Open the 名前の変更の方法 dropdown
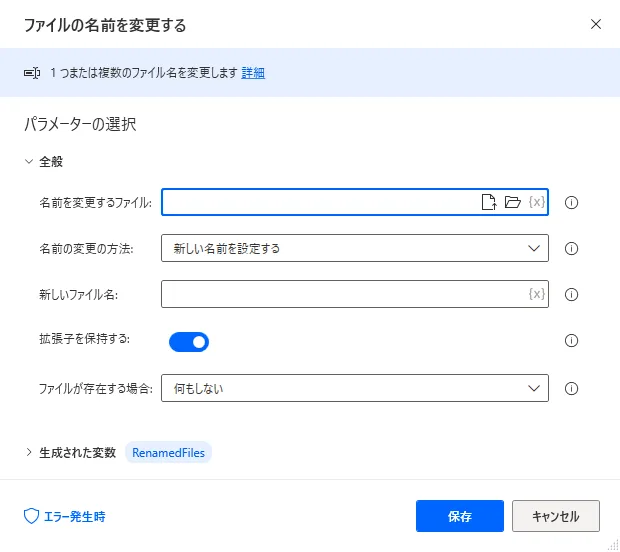This screenshot has height=552, width=620. click(354, 248)
